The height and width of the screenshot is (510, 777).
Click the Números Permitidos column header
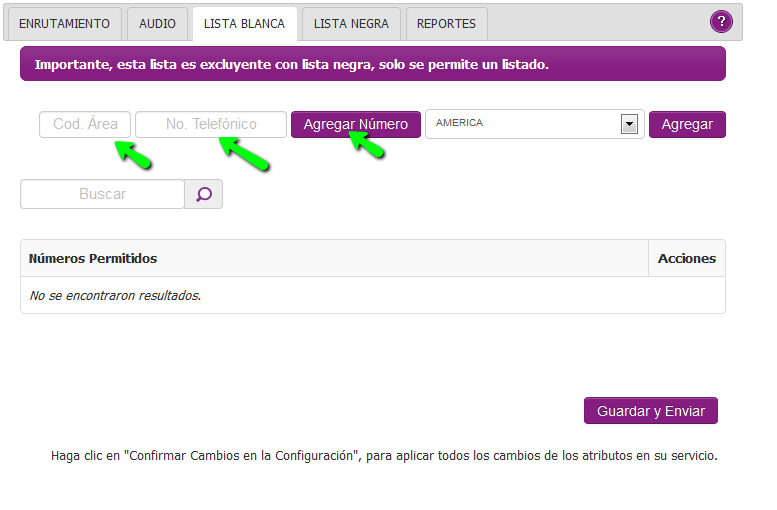coord(334,258)
